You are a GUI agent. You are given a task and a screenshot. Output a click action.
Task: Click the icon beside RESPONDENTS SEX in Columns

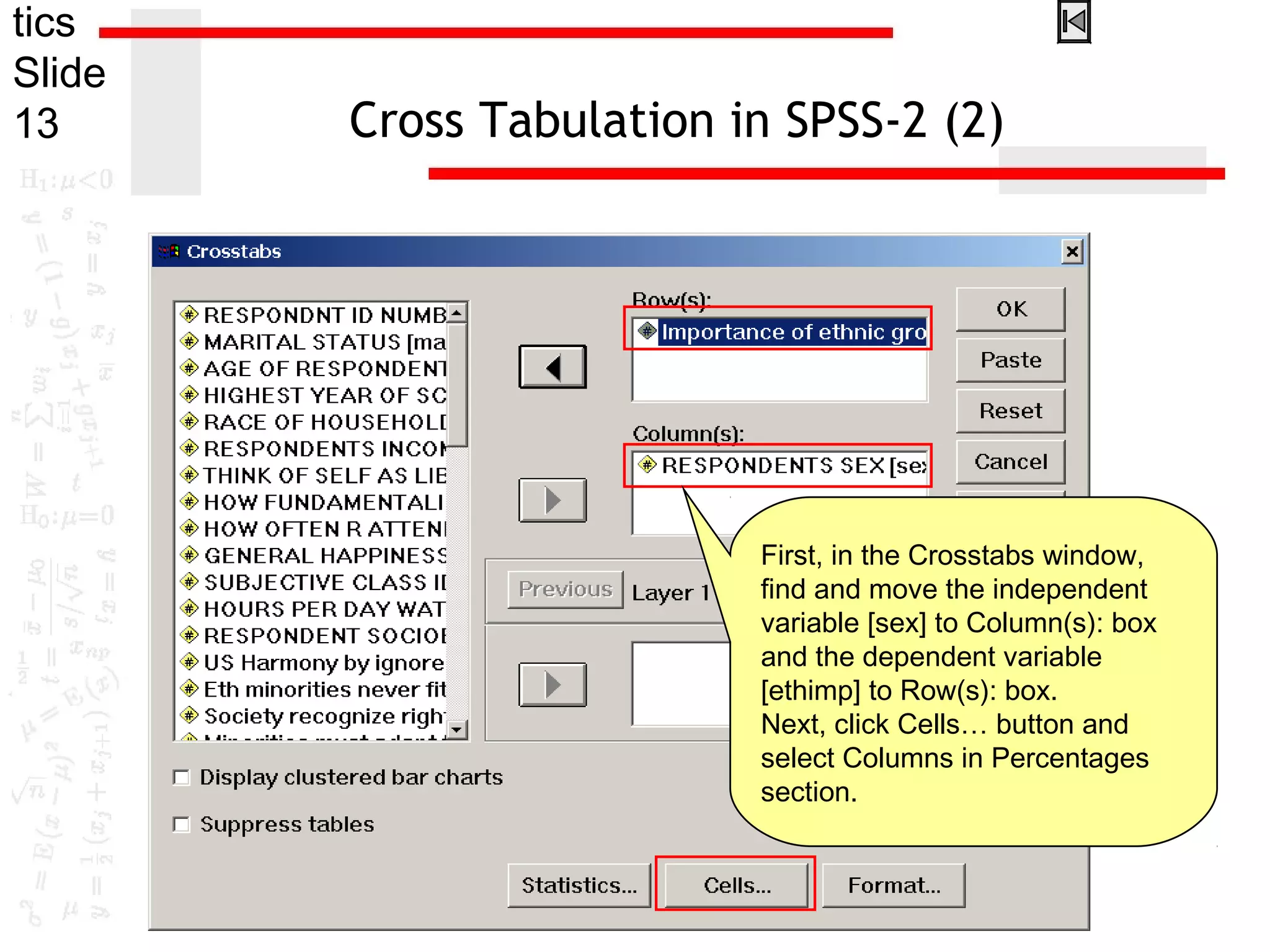647,464
